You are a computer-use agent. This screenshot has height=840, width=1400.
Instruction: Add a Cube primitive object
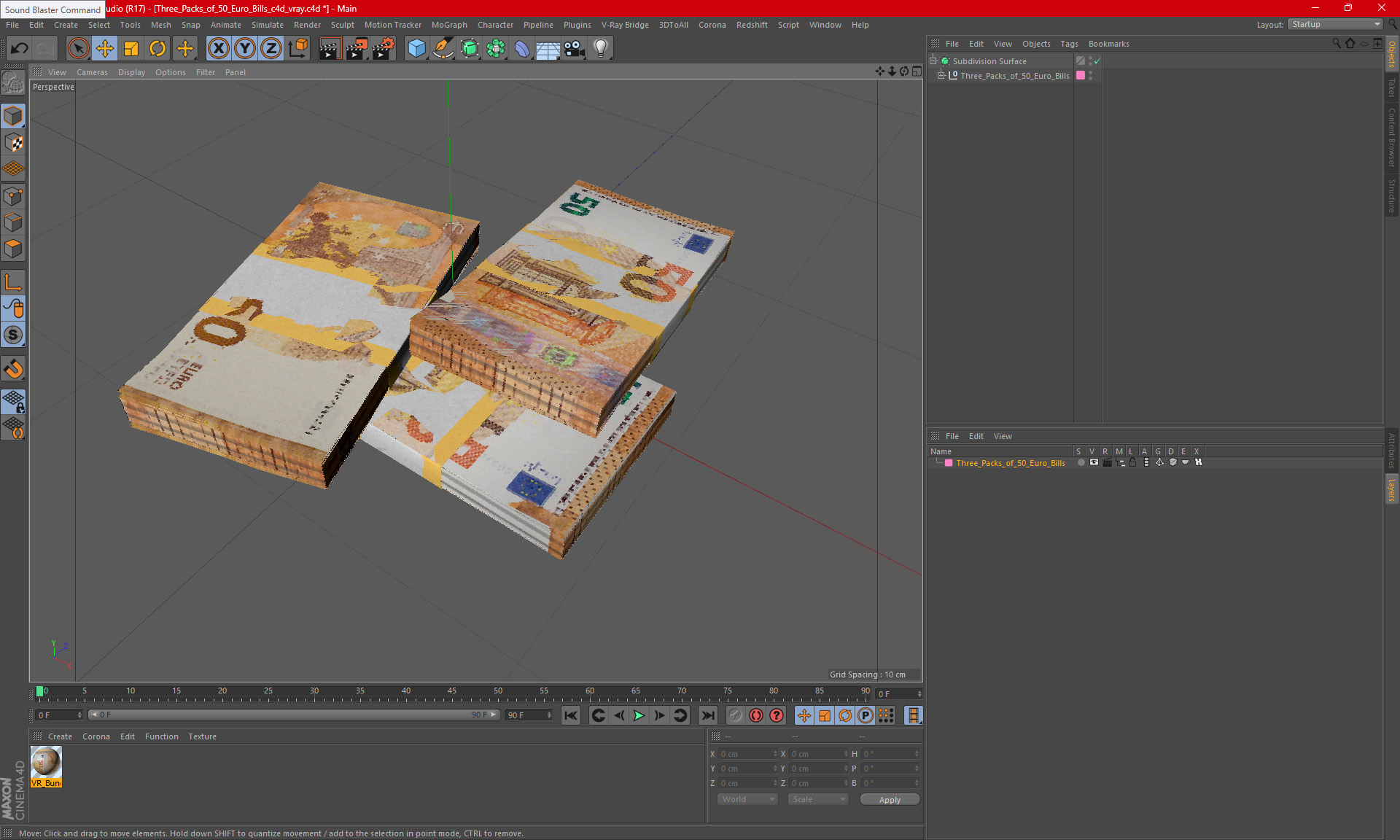click(x=416, y=49)
